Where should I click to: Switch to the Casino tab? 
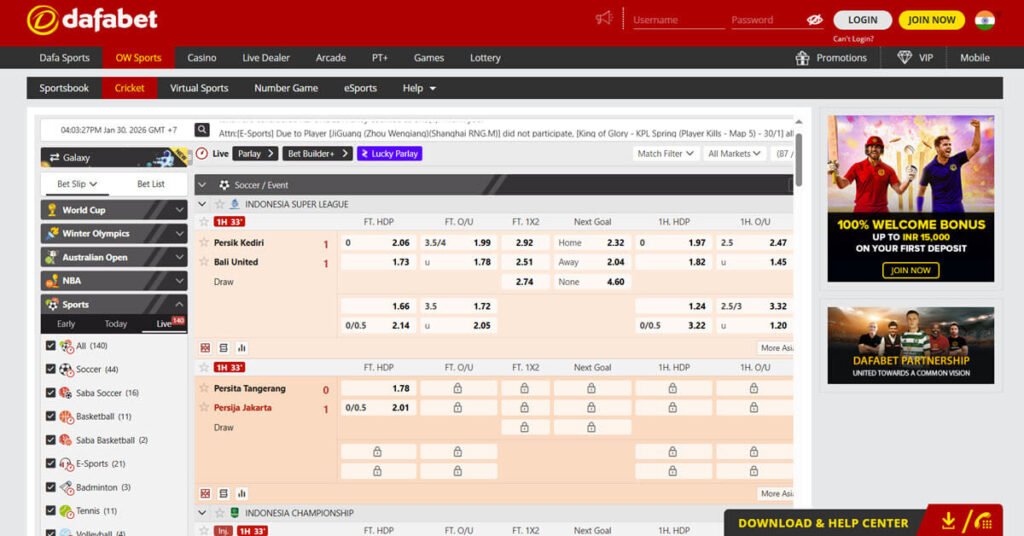coord(201,57)
